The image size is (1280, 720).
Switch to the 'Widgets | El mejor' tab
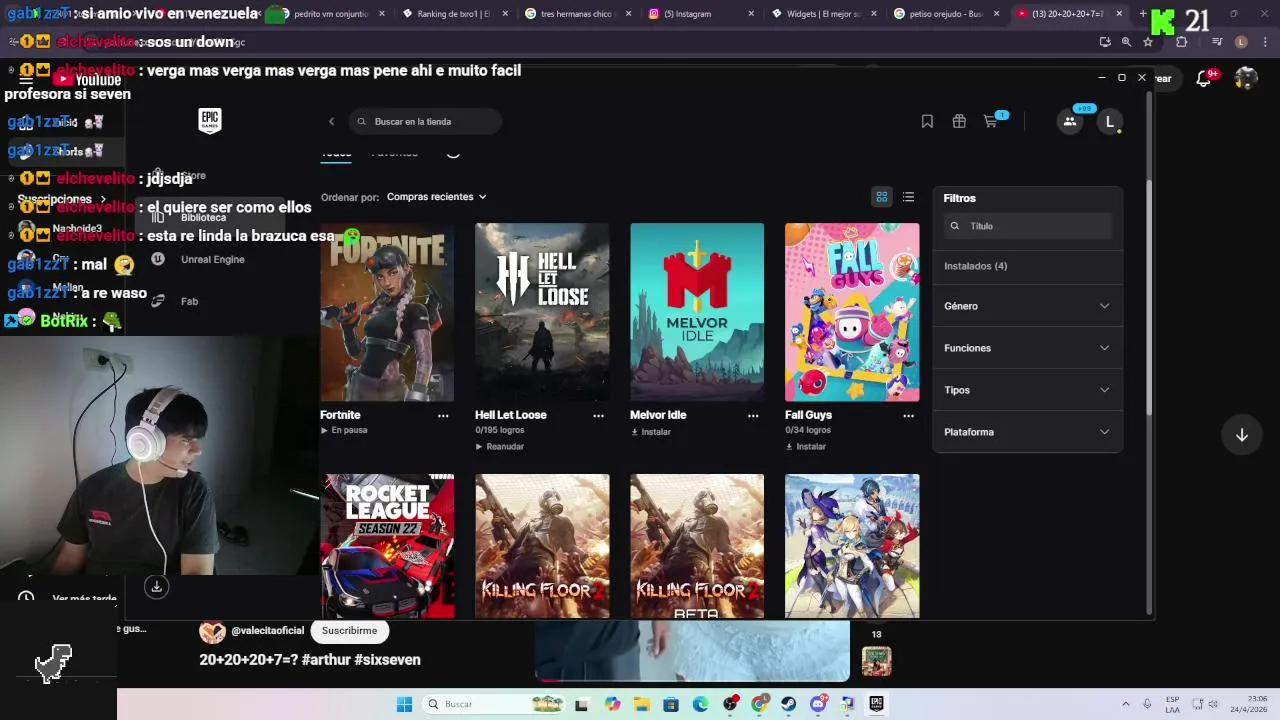(823, 14)
